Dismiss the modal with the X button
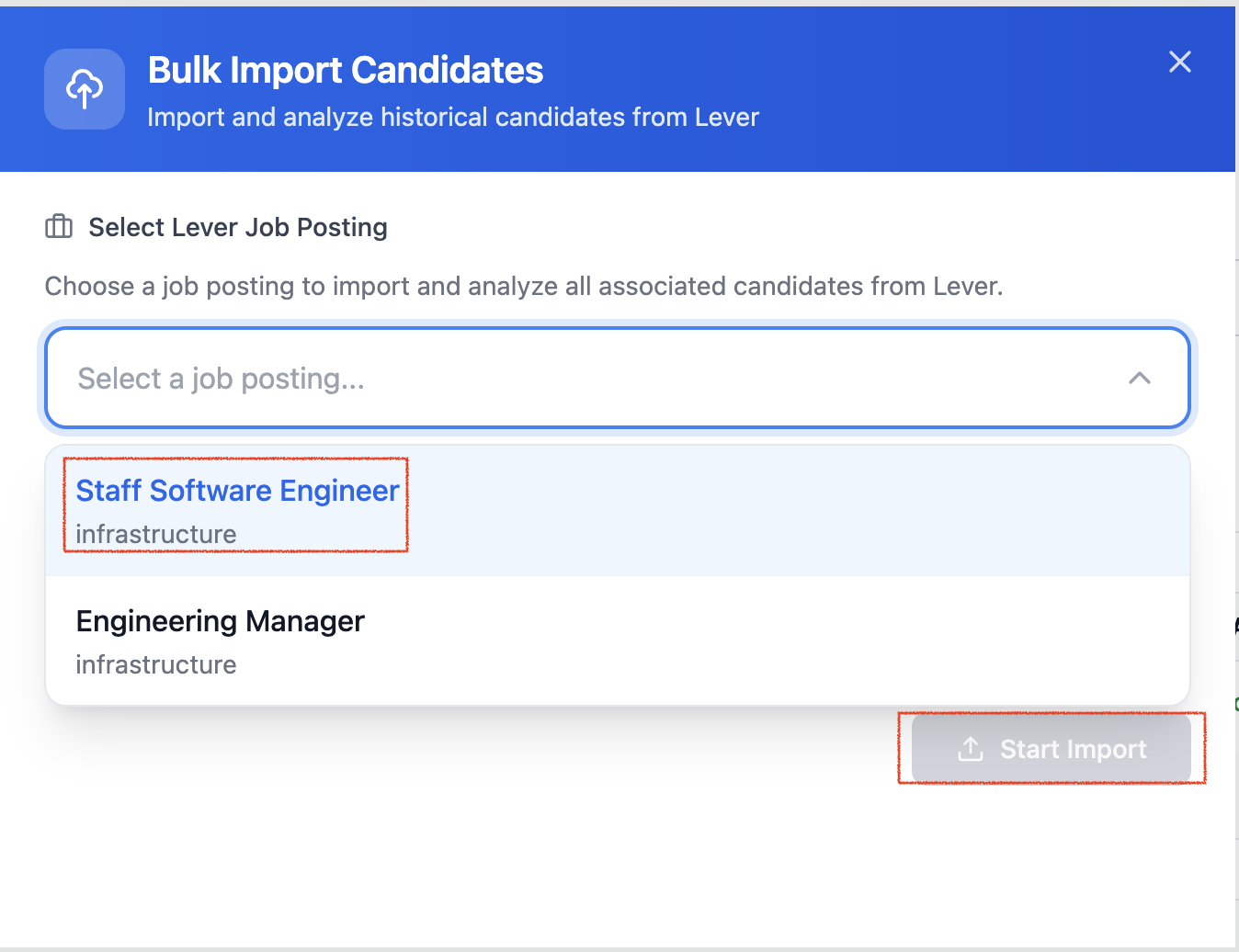This screenshot has width=1239, height=952. tap(1179, 62)
